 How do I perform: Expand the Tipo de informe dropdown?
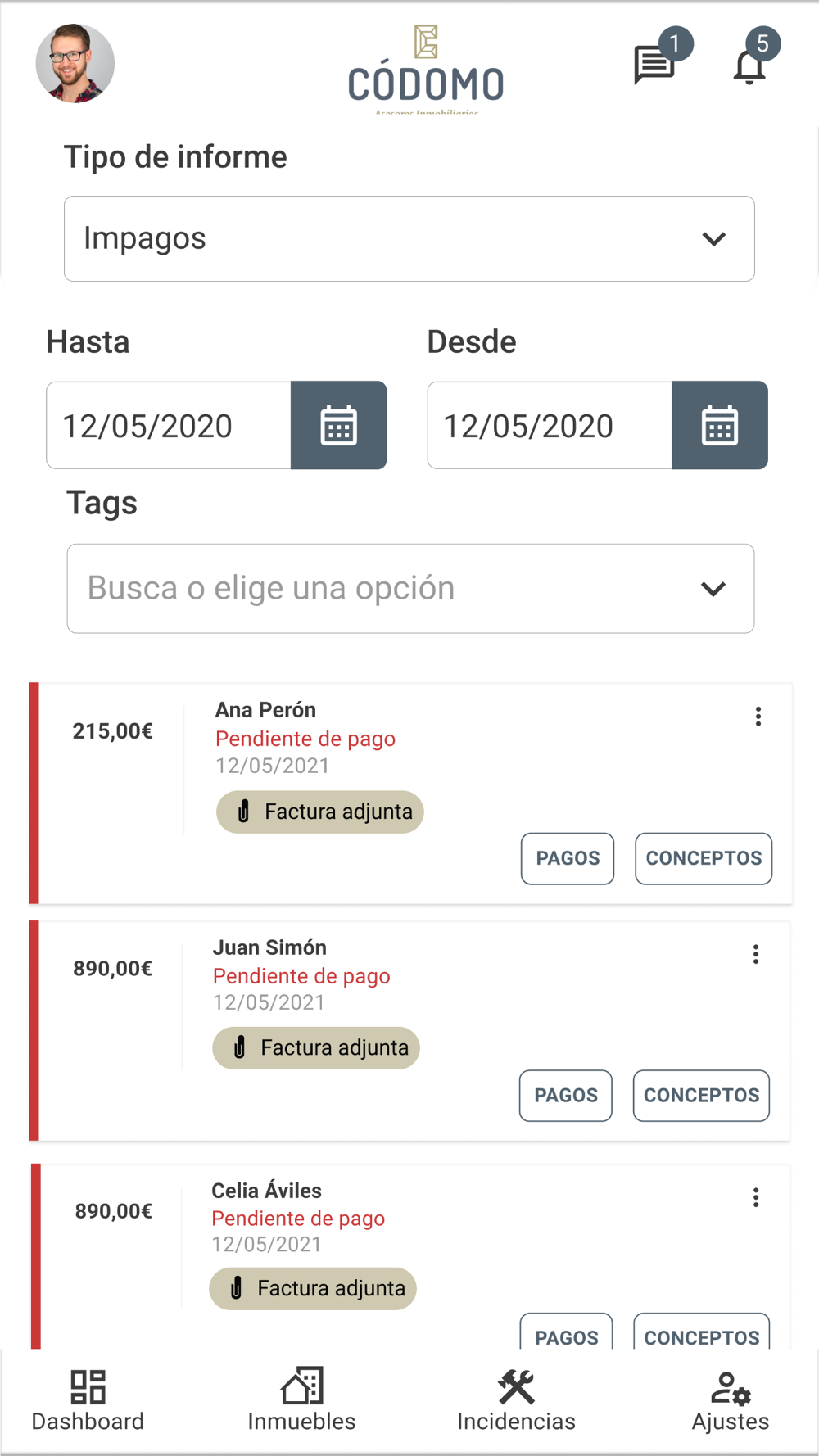point(409,238)
